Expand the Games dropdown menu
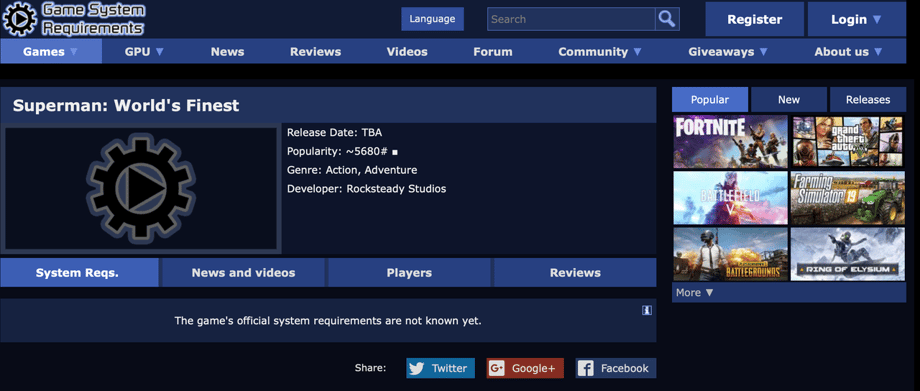This screenshot has height=391, width=920. (x=51, y=52)
